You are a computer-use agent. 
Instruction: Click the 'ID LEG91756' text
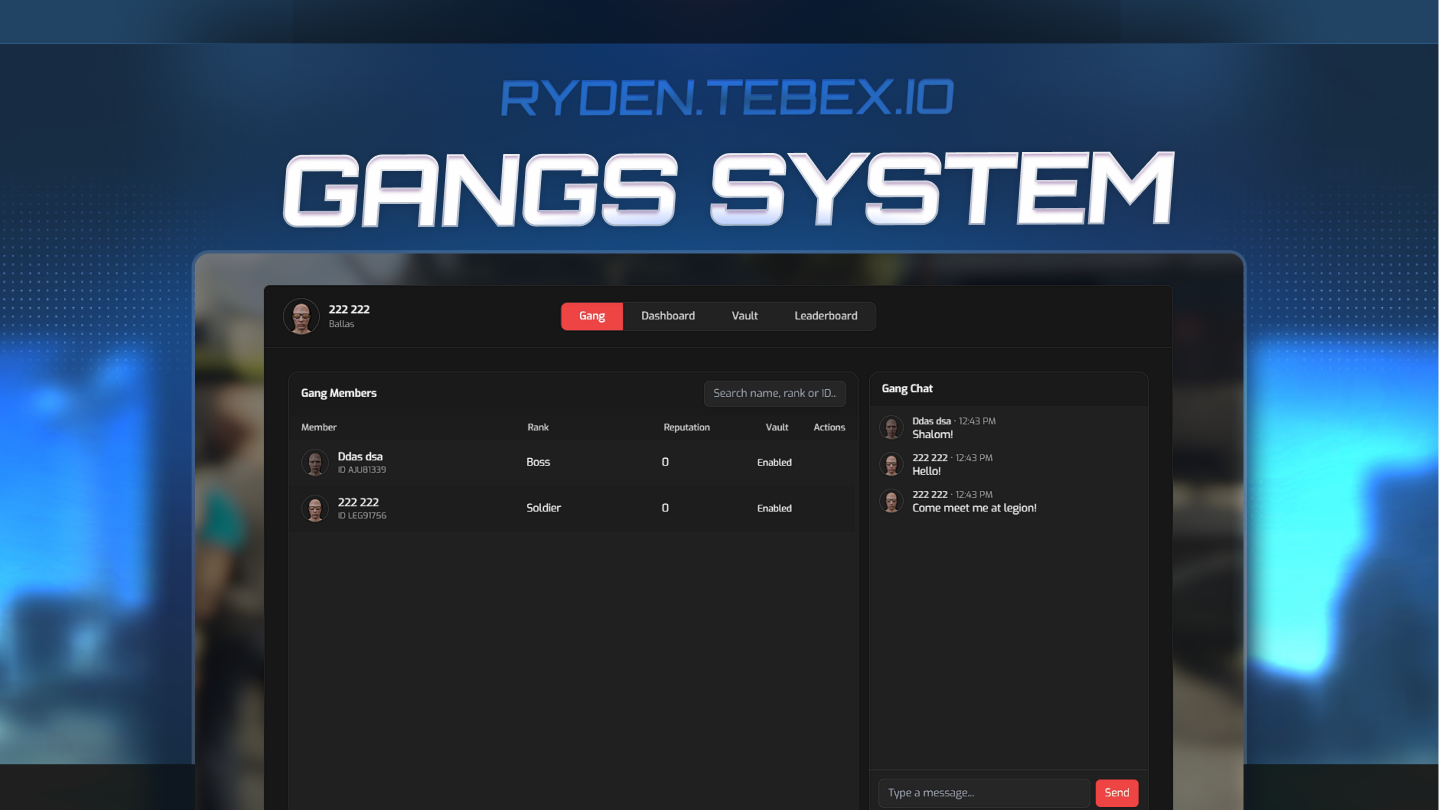(x=362, y=516)
